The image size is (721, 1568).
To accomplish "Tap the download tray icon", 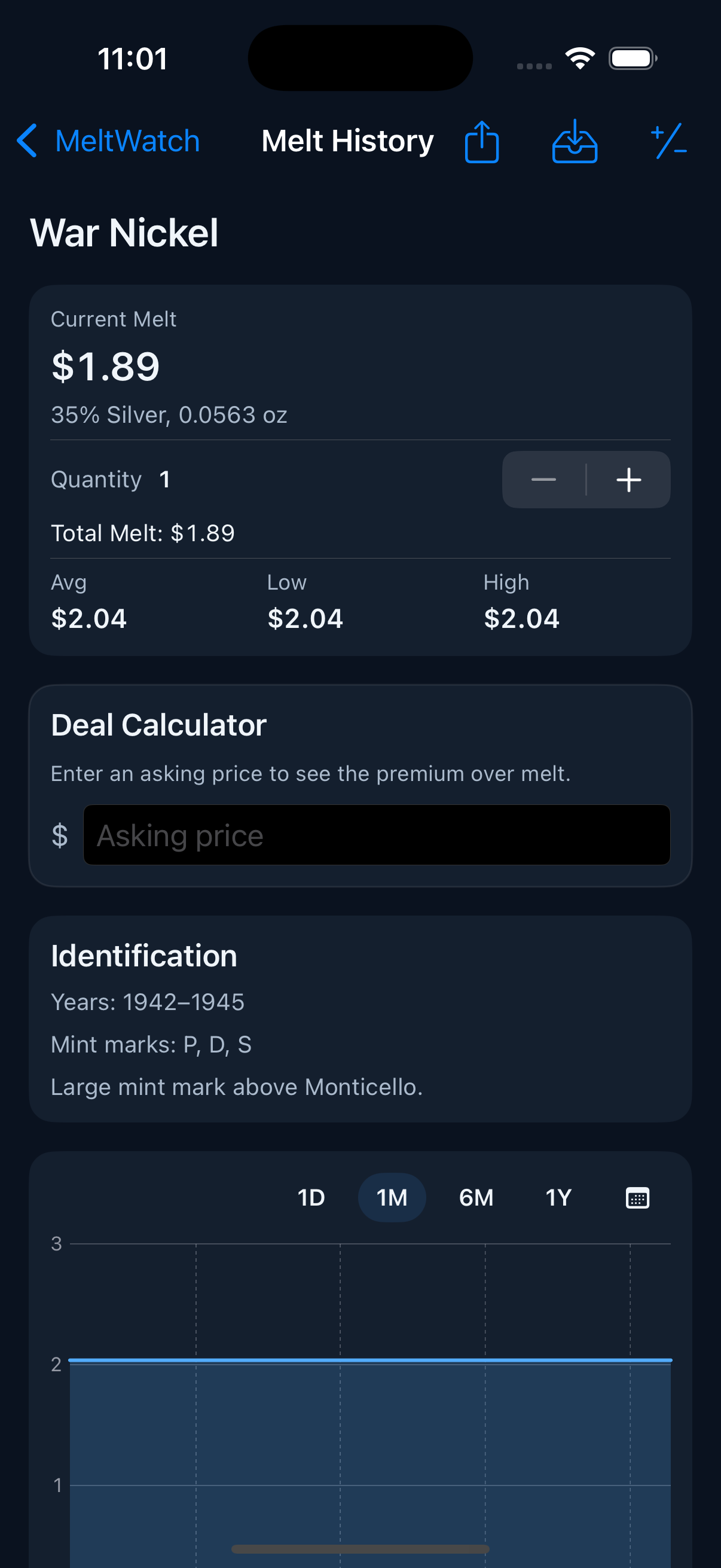I will click(x=575, y=141).
